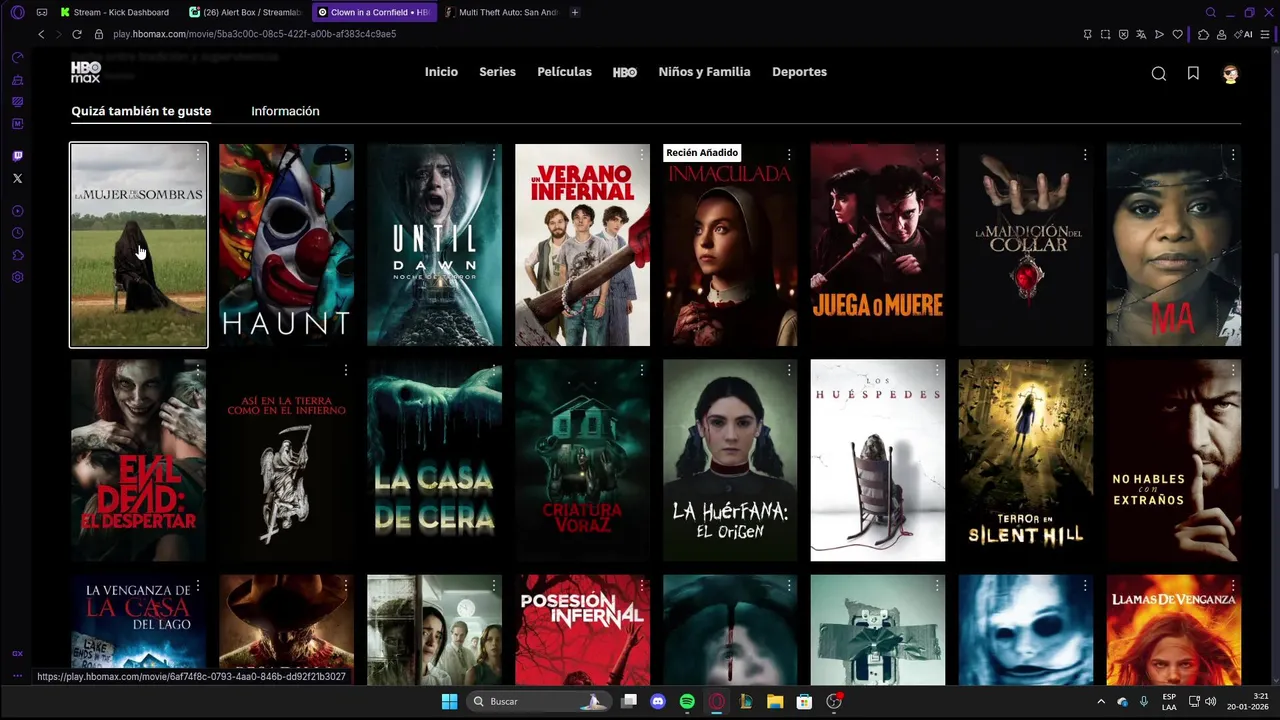Image resolution: width=1280 pixels, height=720 pixels.
Task: Open options menu on Juega o Muere poster
Action: tap(937, 155)
